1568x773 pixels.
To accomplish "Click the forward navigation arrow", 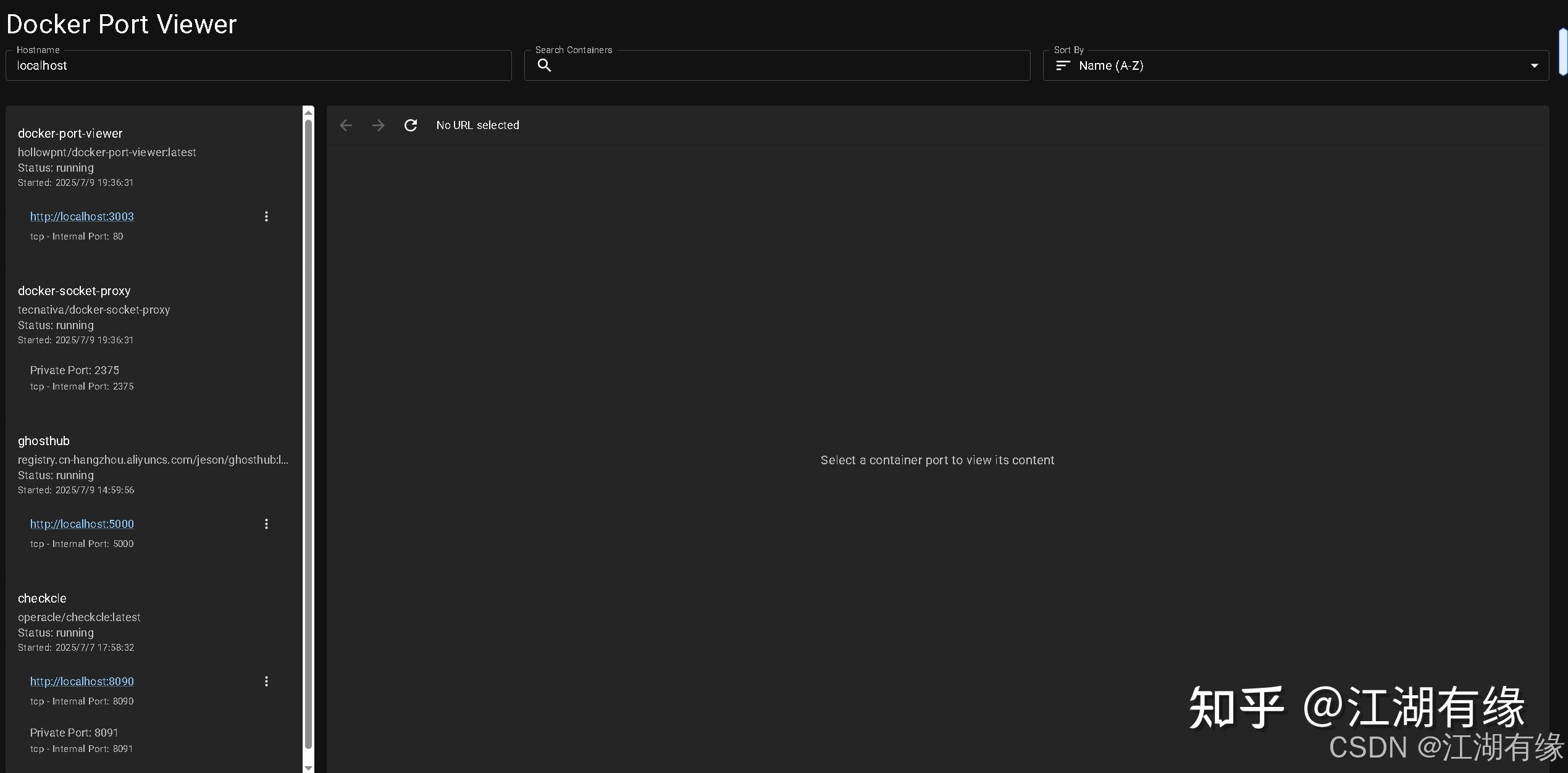I will [378, 125].
